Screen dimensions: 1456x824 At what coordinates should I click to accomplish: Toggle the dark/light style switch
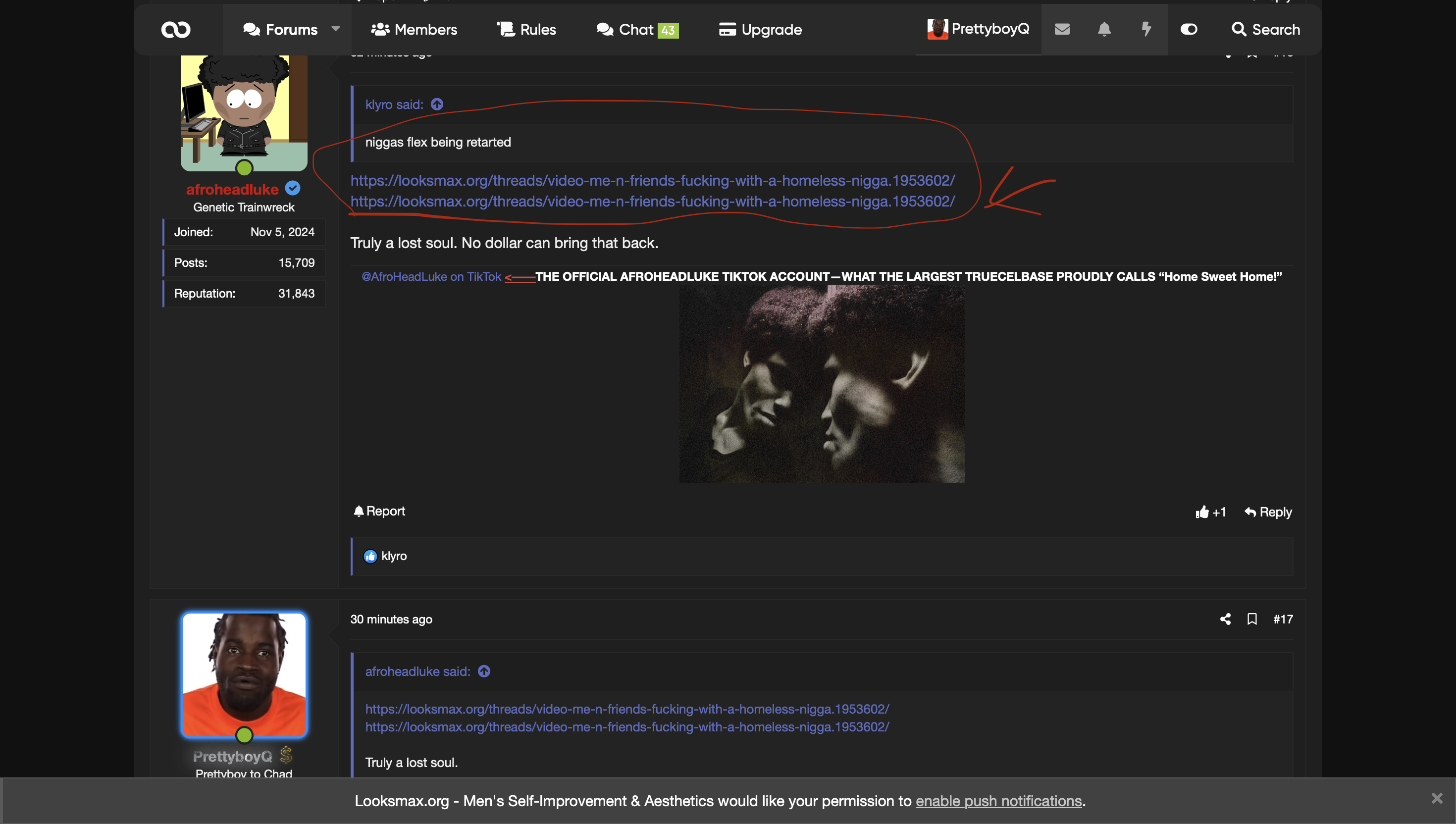pyautogui.click(x=1189, y=29)
